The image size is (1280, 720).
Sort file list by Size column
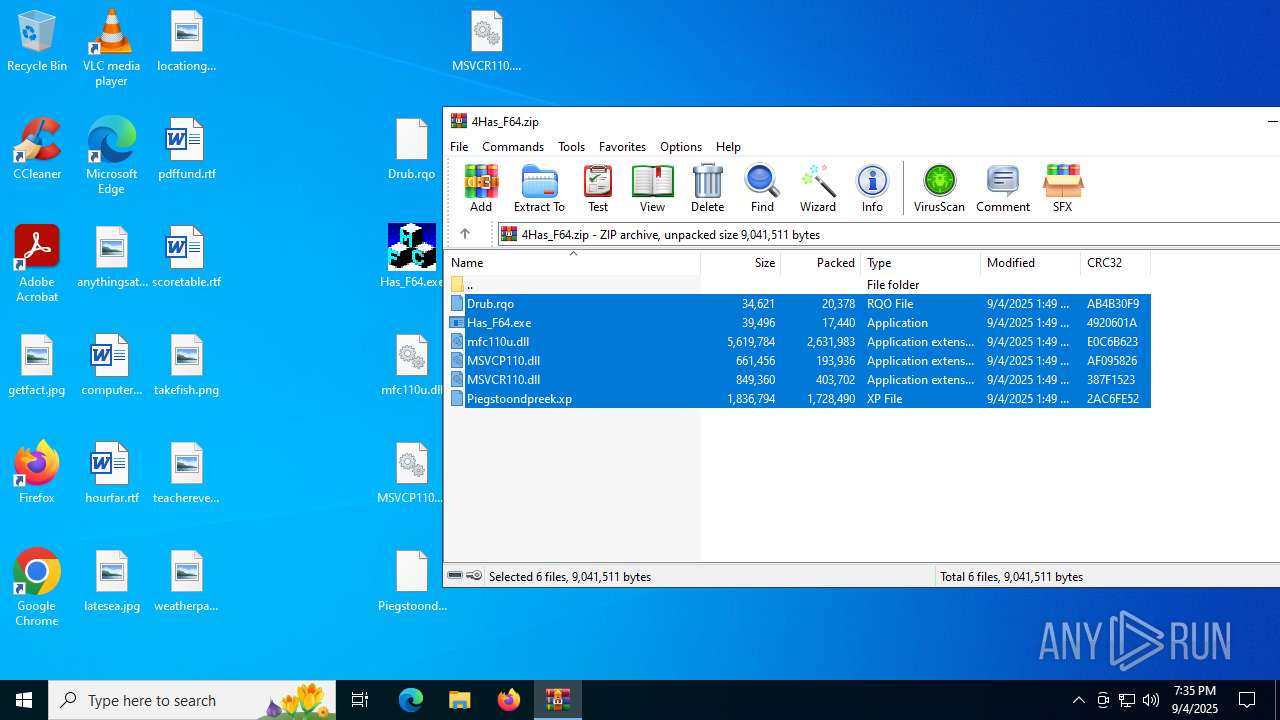[741, 263]
